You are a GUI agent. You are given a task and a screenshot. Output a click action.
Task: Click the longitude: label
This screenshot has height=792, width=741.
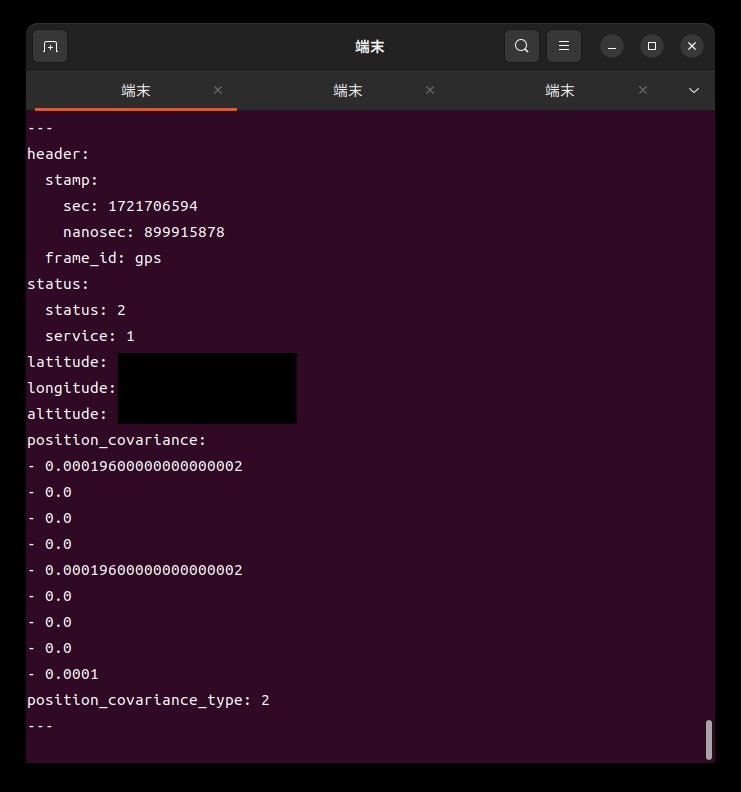pos(72,388)
